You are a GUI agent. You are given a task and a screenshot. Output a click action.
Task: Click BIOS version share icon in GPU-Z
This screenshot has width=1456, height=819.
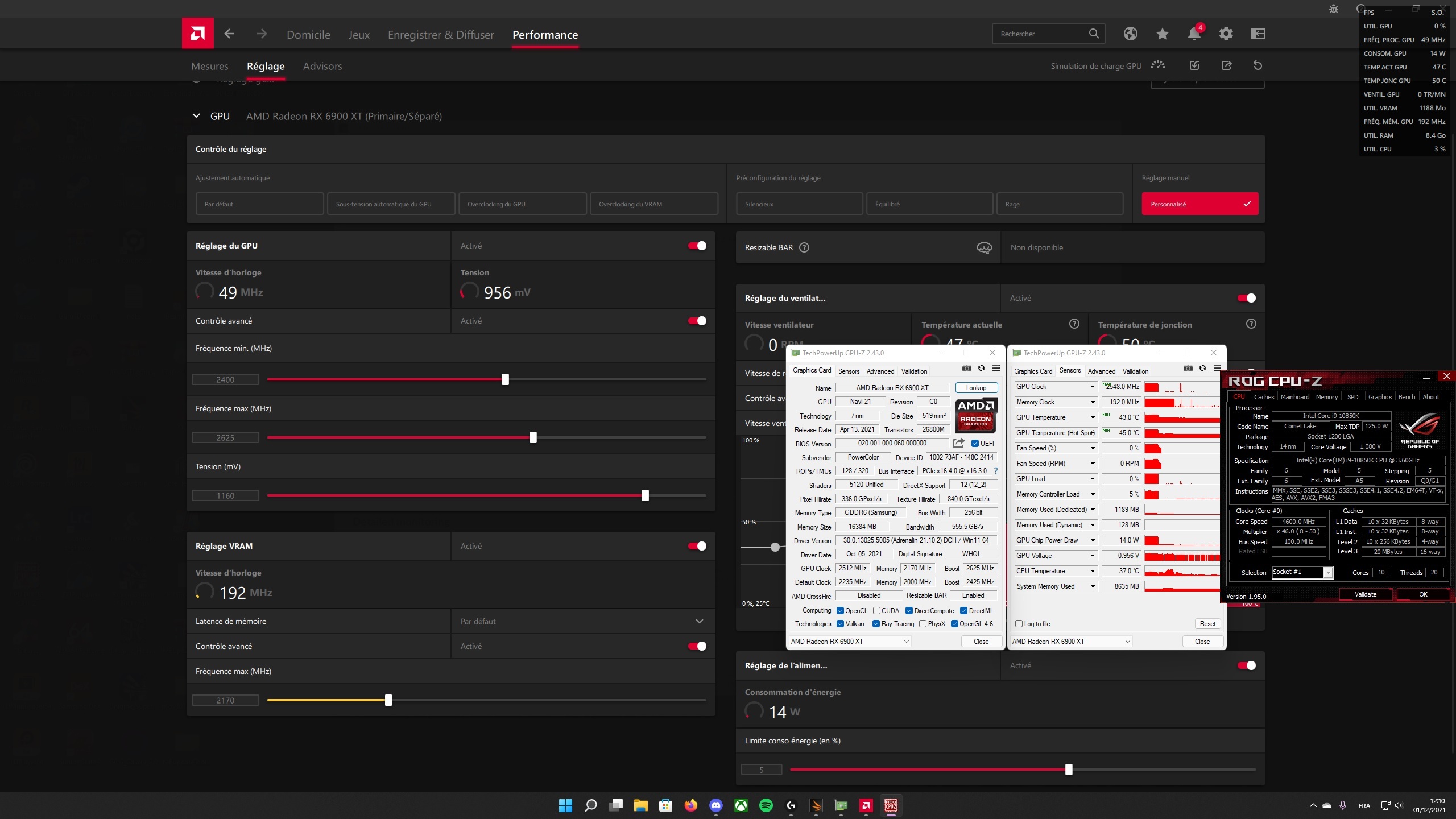(958, 443)
